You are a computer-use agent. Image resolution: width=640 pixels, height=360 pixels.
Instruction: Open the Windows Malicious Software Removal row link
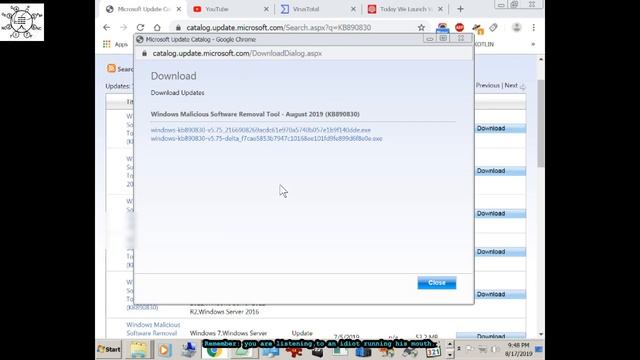coord(153,329)
